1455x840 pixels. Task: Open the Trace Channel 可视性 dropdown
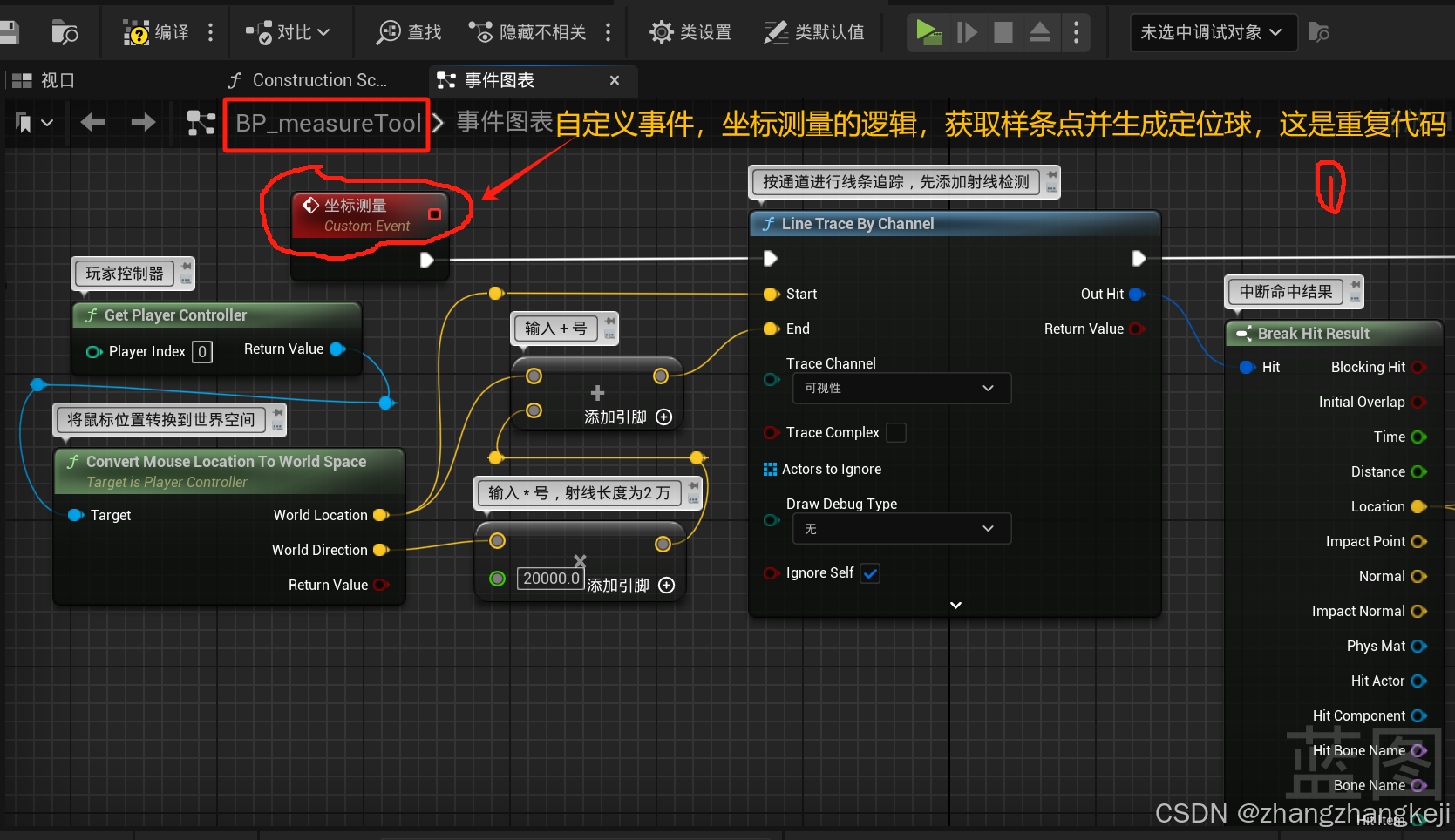click(901, 388)
